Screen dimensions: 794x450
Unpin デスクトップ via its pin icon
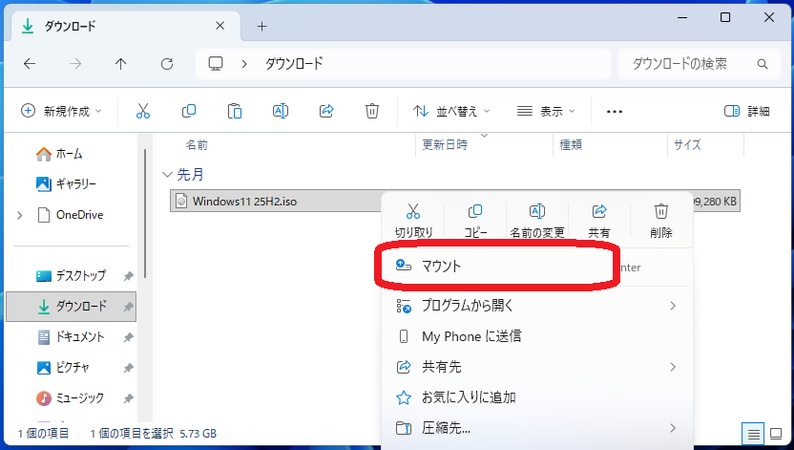128,276
